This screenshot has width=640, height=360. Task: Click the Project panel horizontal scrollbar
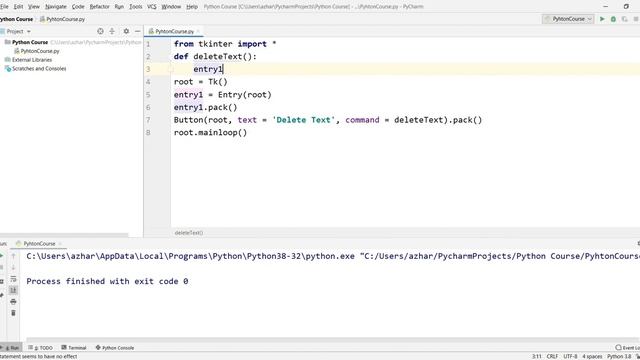coord(64,235)
